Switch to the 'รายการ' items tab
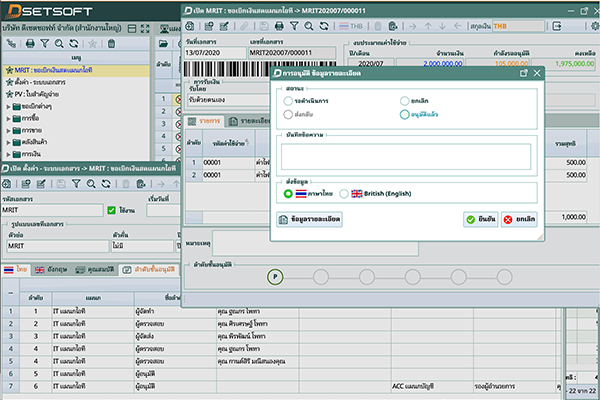The height and width of the screenshot is (400, 600). 210,121
